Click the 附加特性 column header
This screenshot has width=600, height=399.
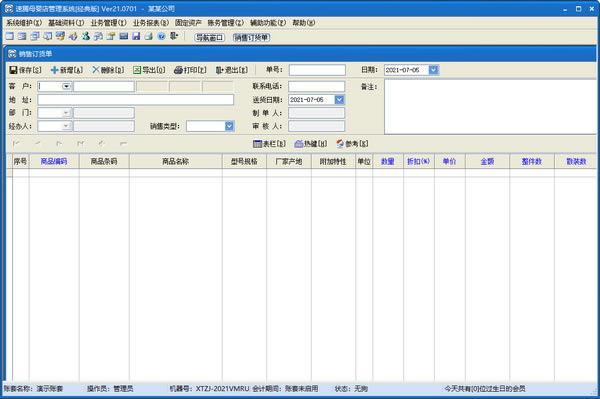tap(333, 161)
